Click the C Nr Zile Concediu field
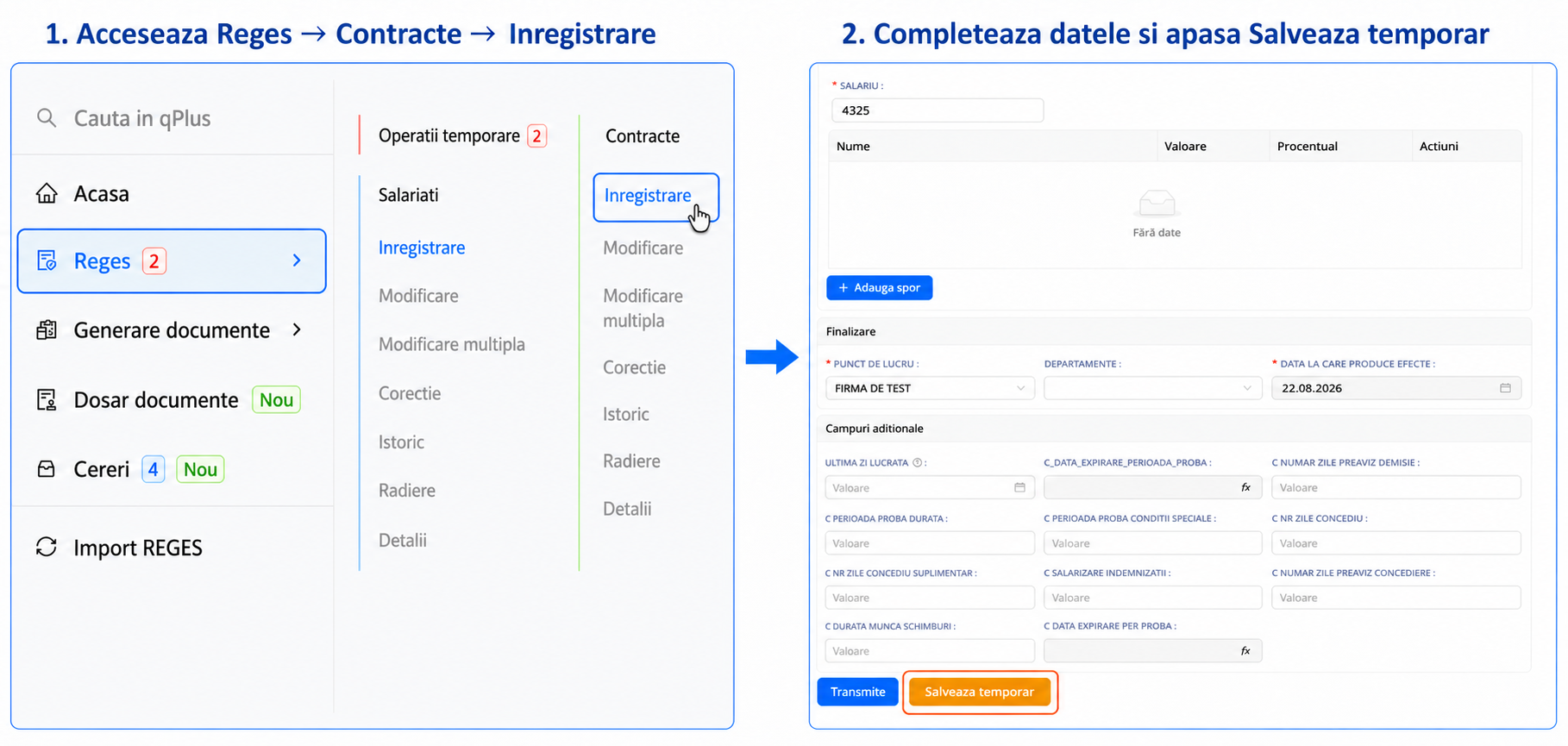This screenshot has width=1568, height=746. coord(1396,543)
